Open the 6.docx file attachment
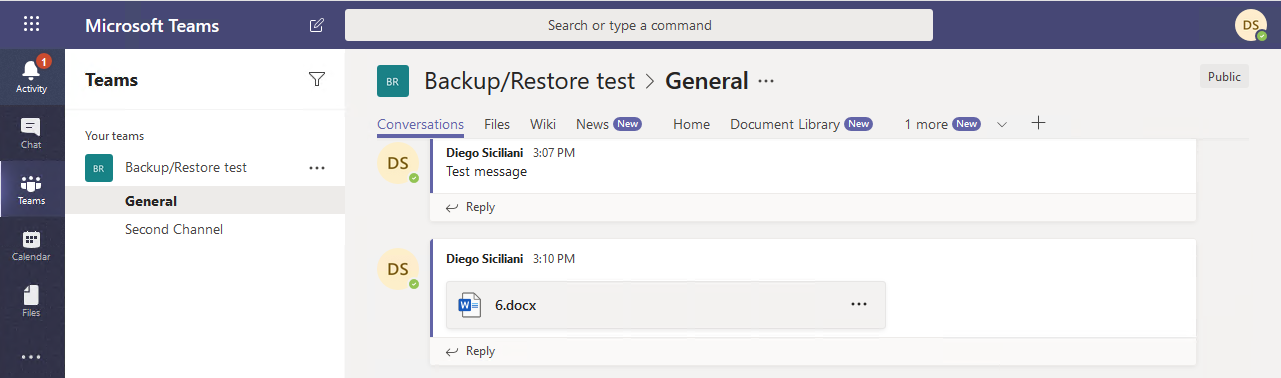This screenshot has height=378, width=1281. 665,305
